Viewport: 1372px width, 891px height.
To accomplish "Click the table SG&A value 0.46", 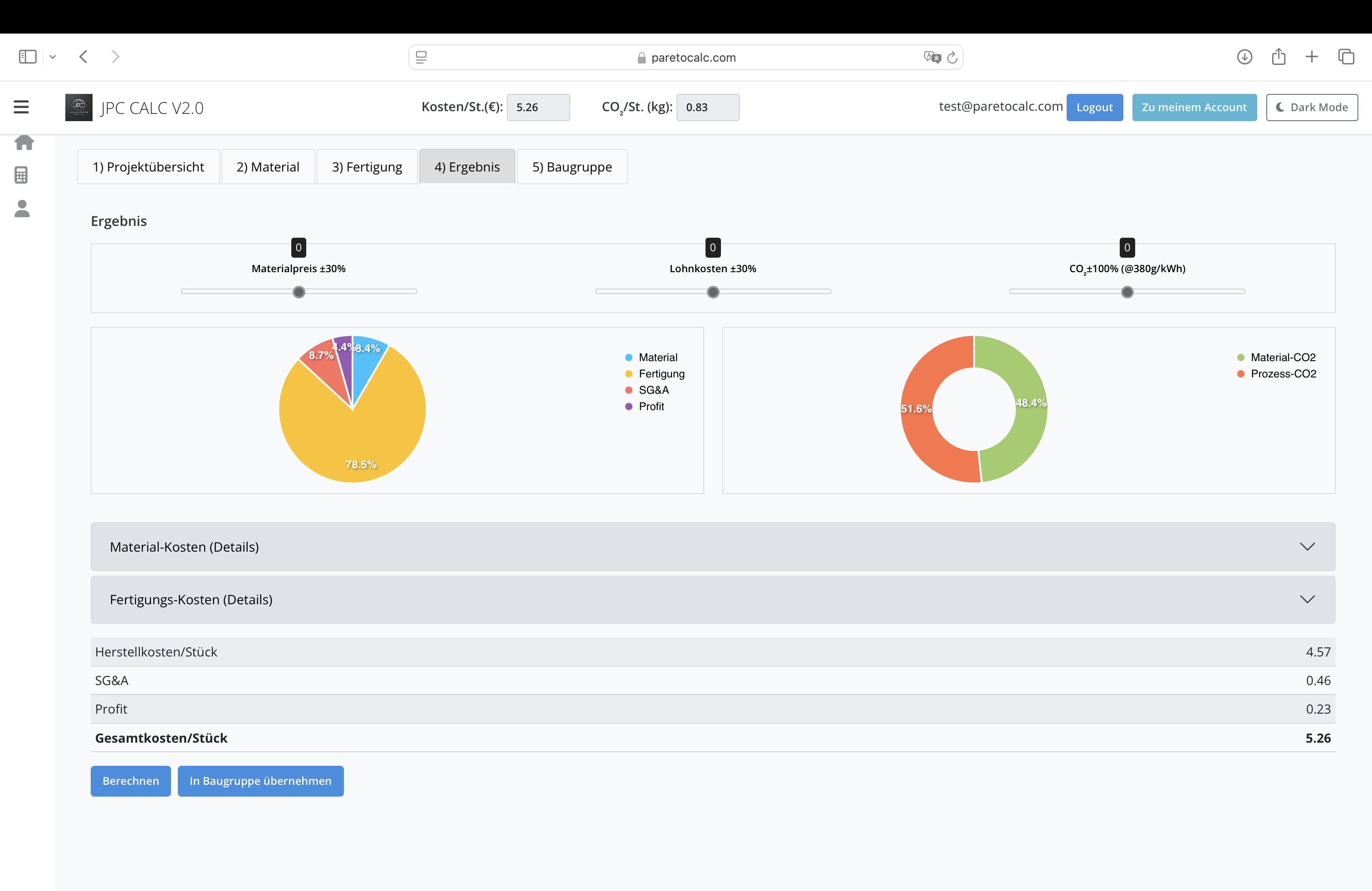I will coord(1318,680).
